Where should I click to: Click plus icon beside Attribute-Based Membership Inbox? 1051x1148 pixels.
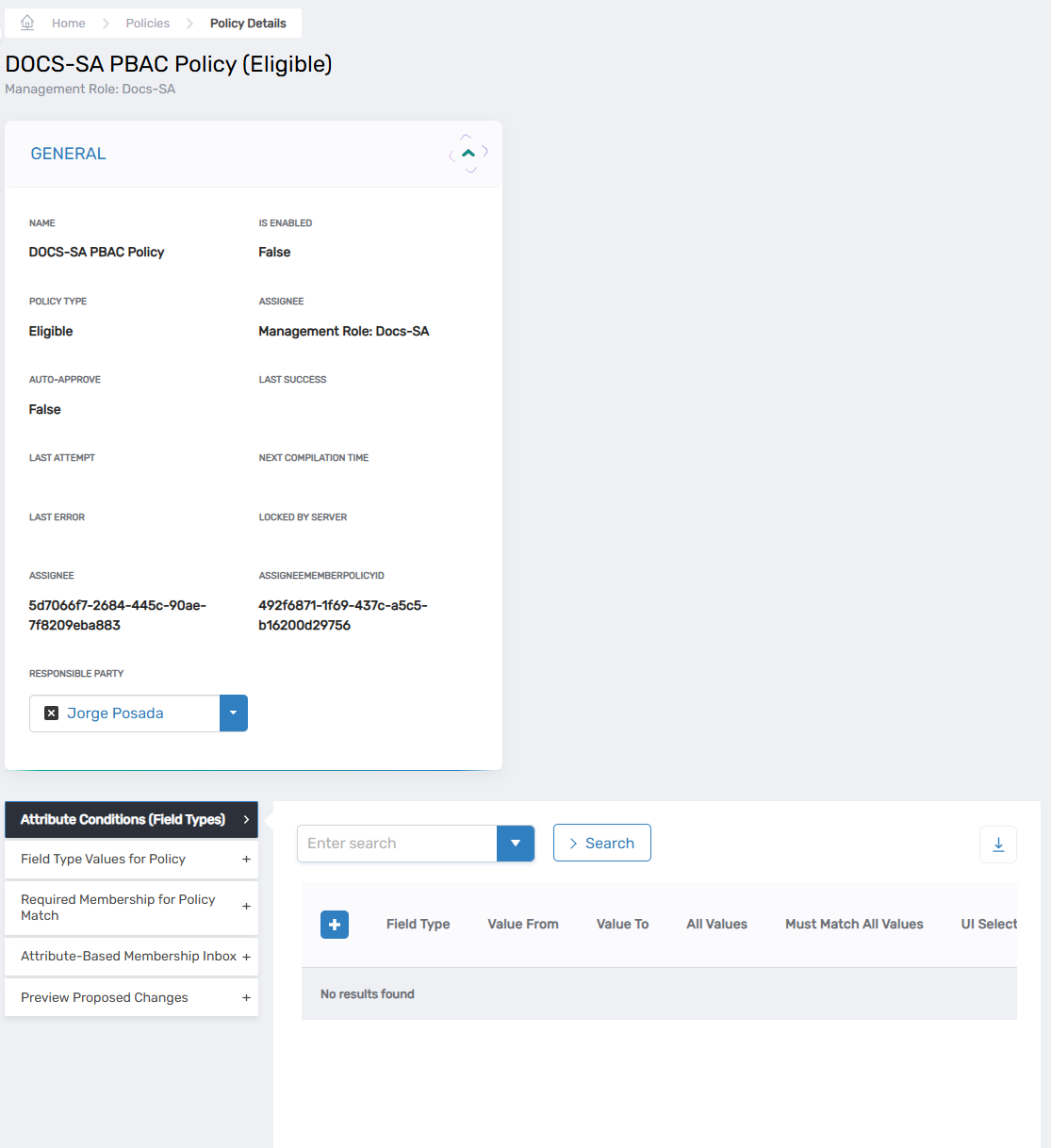[x=246, y=957]
